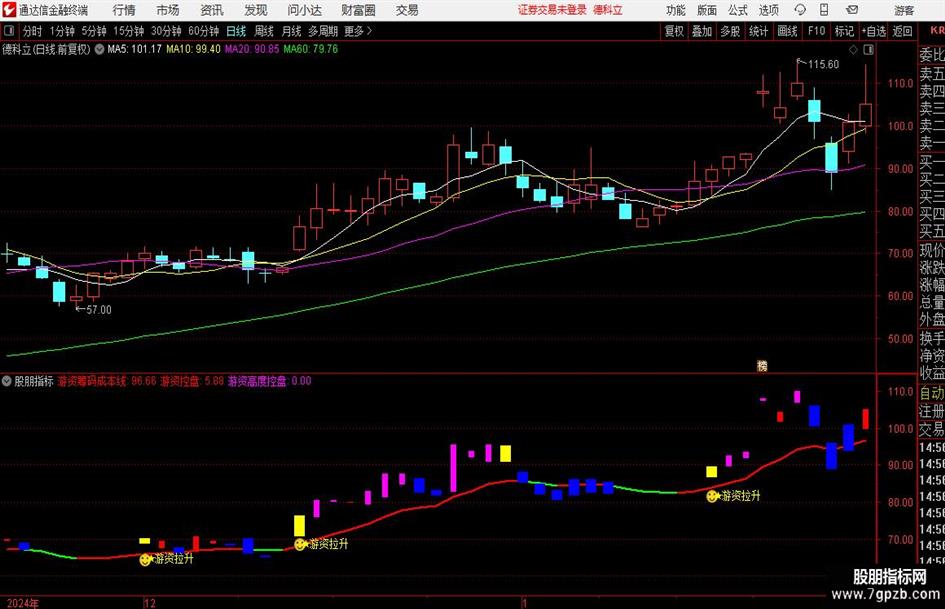Click the smiley 游资拉升 marker near 80.00
Screen dimensions: 945x609
click(712, 496)
